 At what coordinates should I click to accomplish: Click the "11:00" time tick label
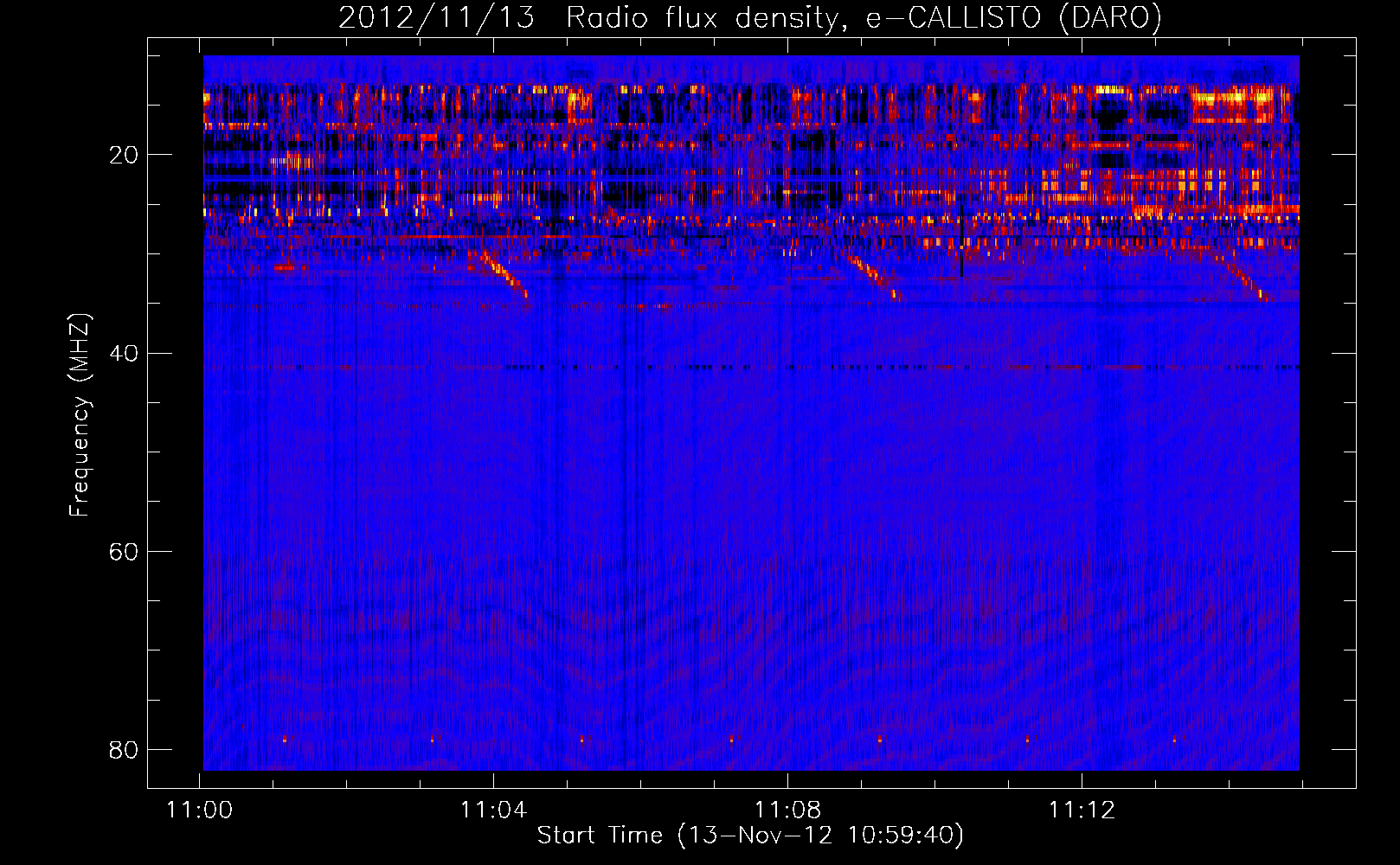click(x=199, y=810)
